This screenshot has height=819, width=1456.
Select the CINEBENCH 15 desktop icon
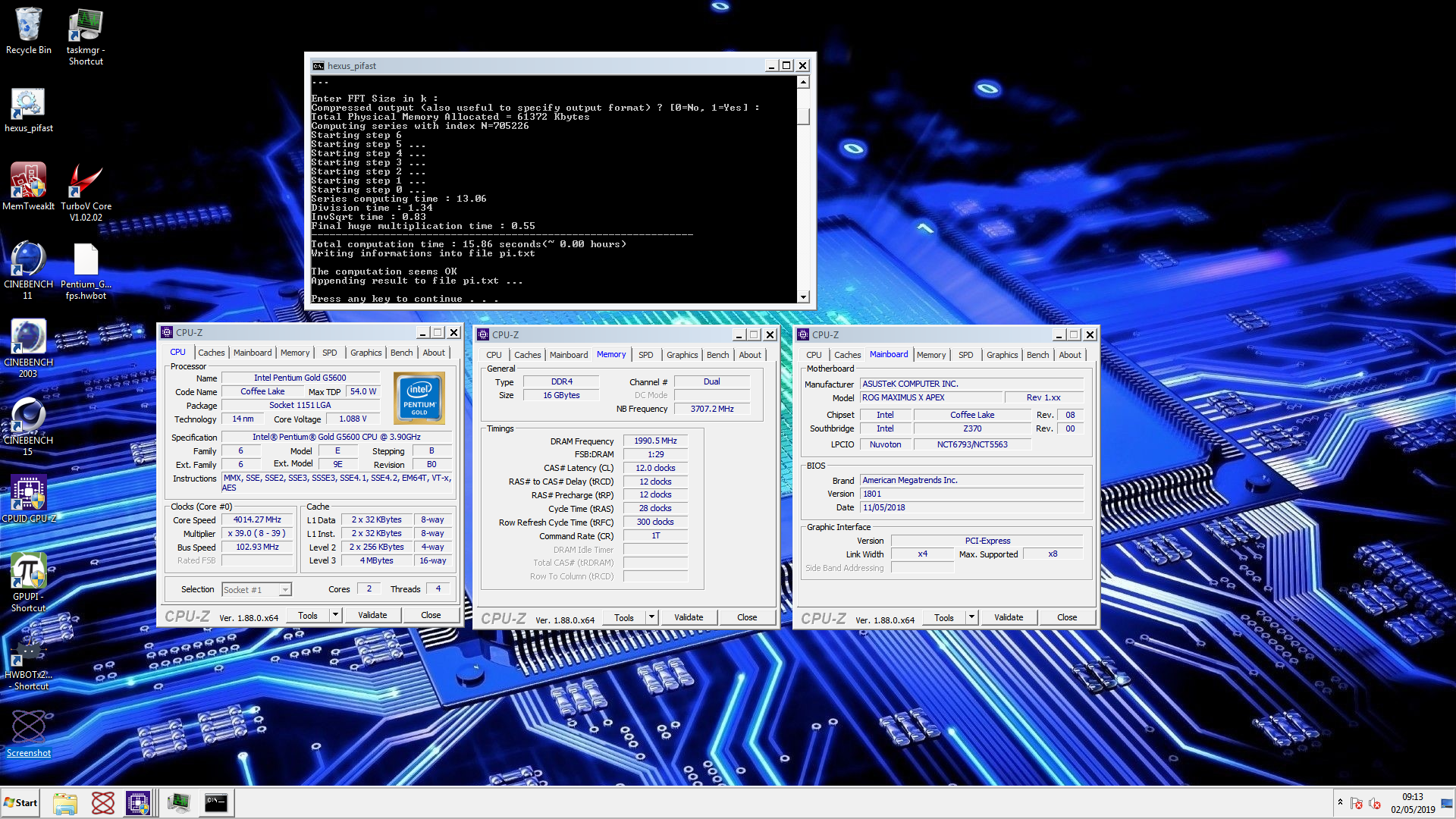pos(28,426)
